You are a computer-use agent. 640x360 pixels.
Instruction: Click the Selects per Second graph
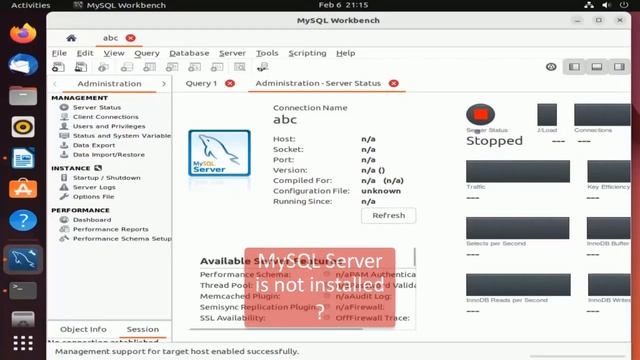tap(518, 228)
